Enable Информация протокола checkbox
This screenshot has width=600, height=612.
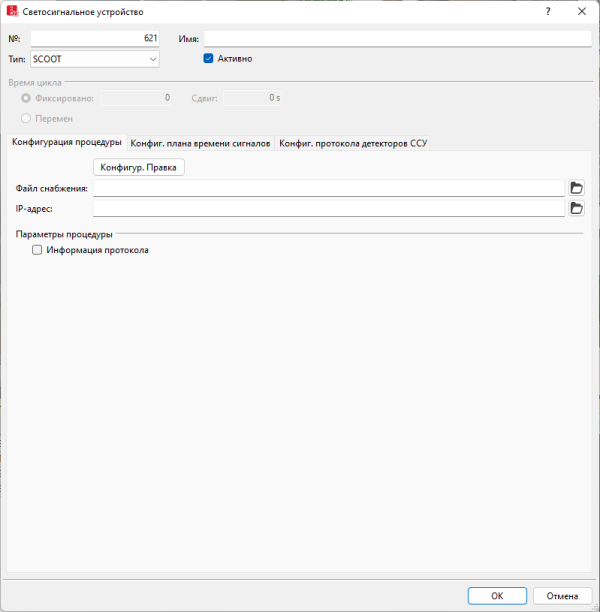(x=37, y=251)
